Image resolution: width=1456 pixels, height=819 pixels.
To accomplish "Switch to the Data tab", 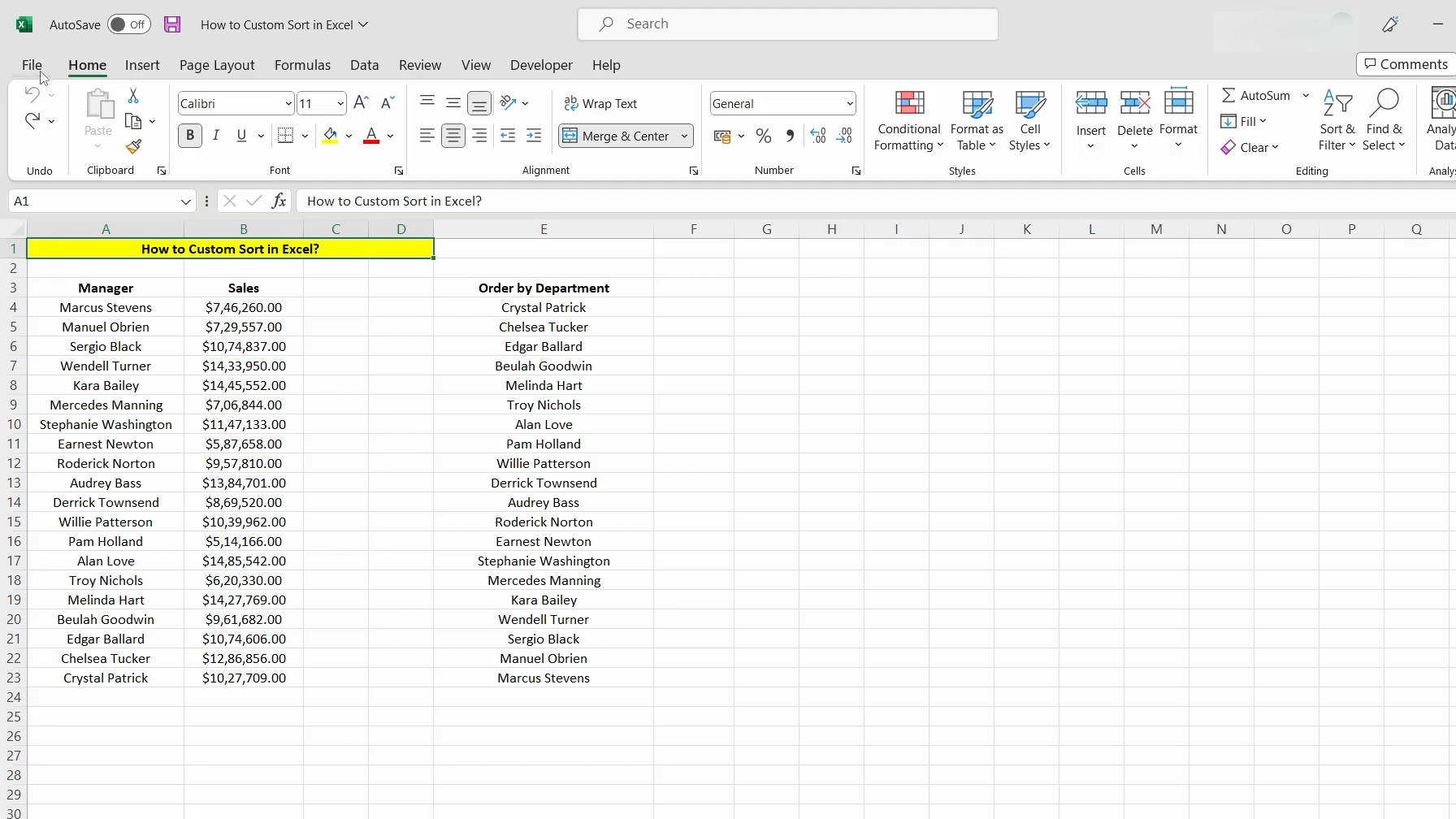I will coord(364,65).
